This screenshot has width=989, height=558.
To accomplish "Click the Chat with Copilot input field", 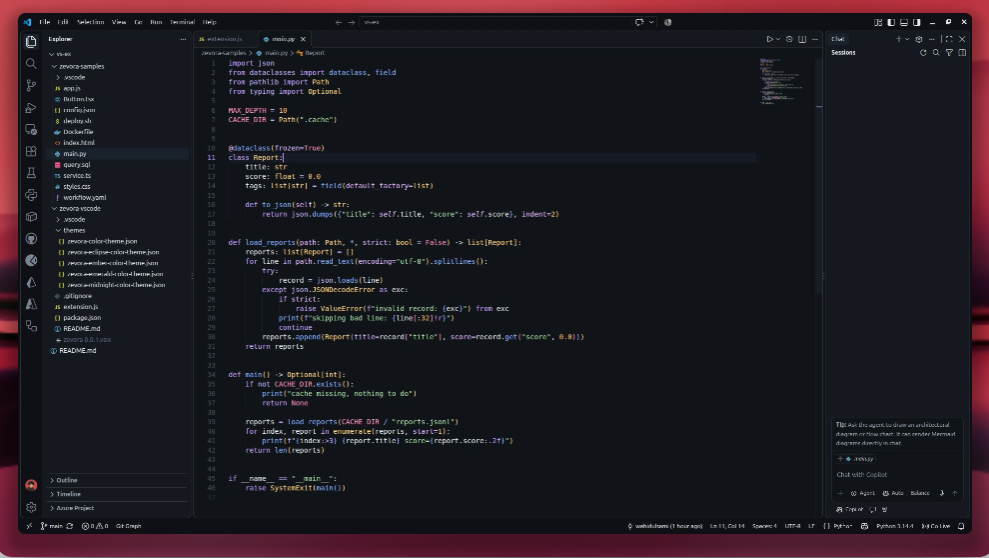I will tap(897, 475).
